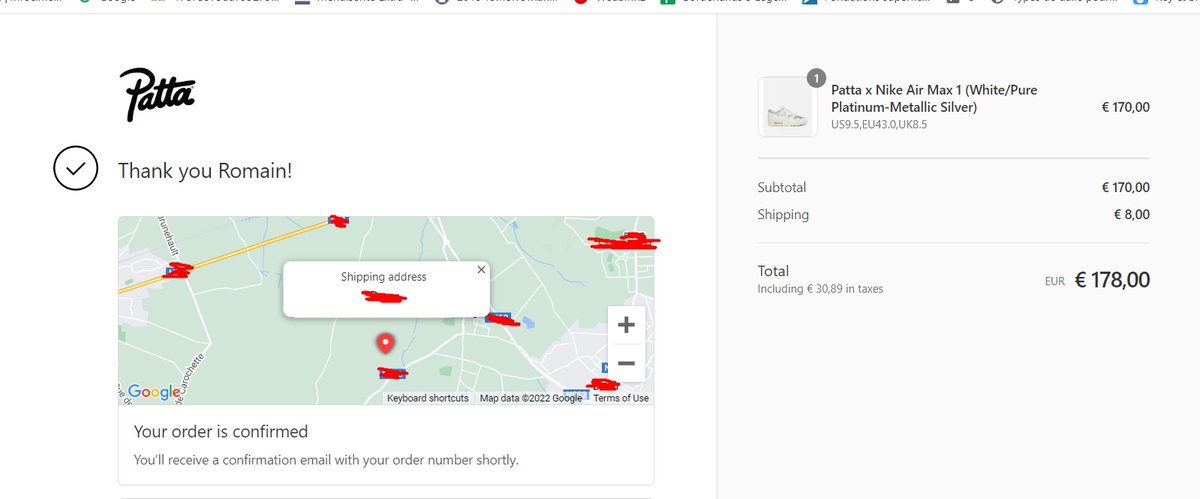The image size is (1200, 499).
Task: Click the product price € 170,00
Action: pyautogui.click(x=1126, y=107)
